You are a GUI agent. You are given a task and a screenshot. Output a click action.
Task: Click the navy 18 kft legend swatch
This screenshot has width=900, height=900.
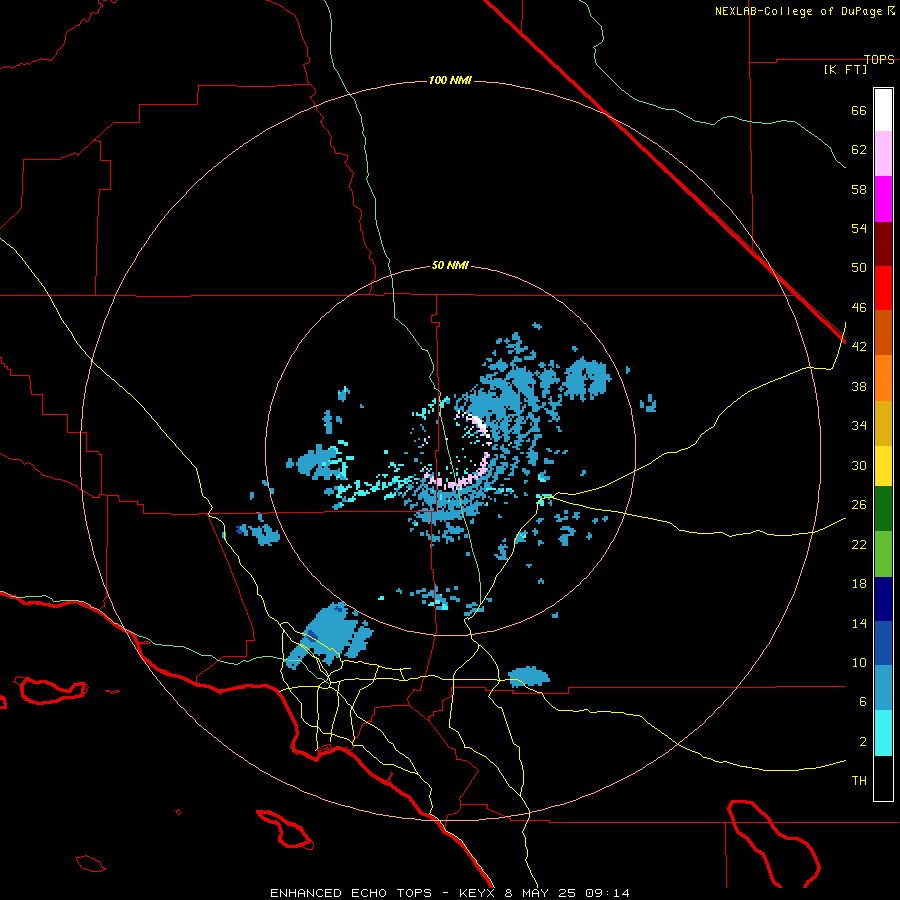[883, 599]
